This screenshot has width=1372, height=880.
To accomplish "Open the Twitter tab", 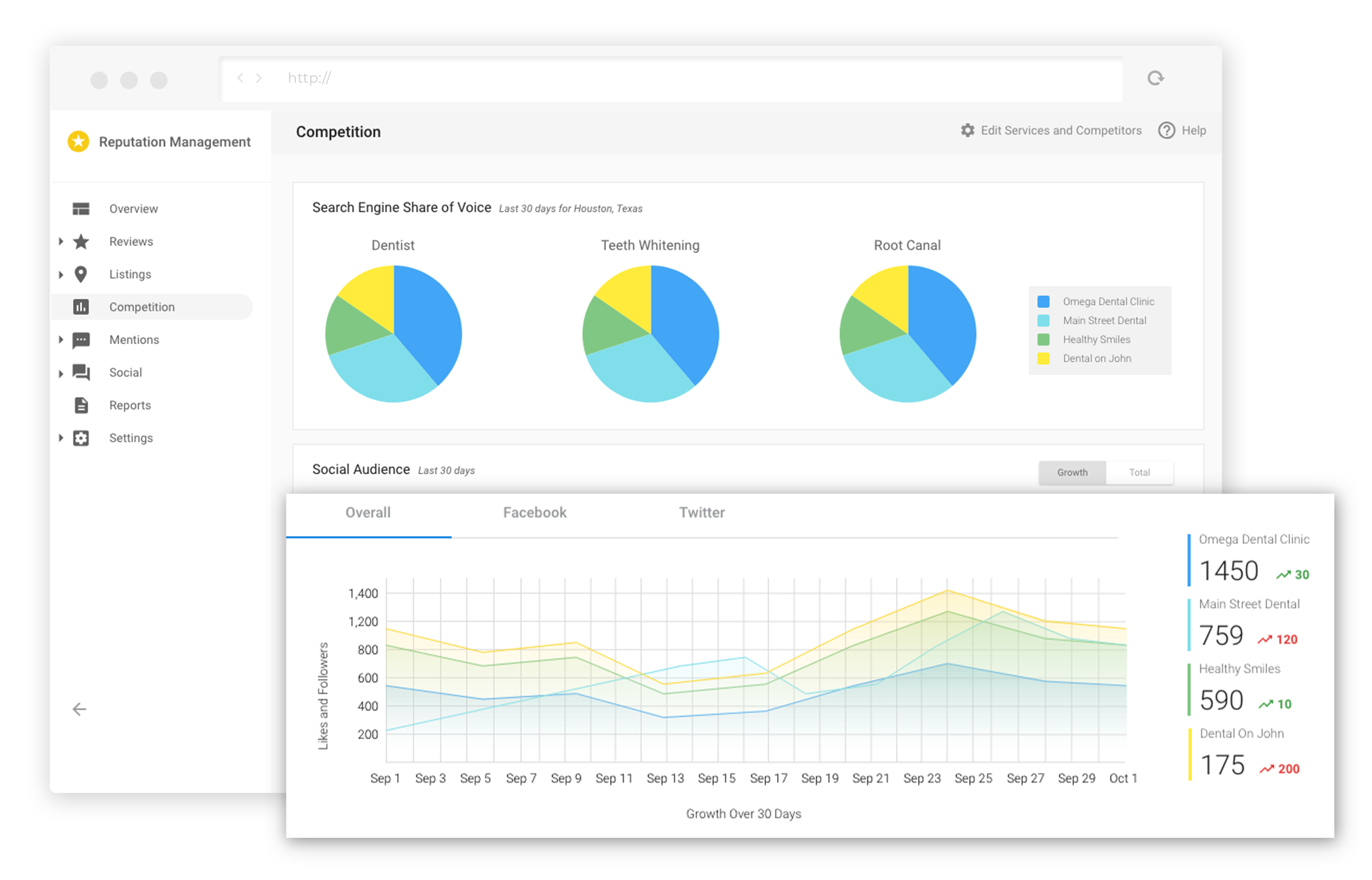I will (701, 512).
